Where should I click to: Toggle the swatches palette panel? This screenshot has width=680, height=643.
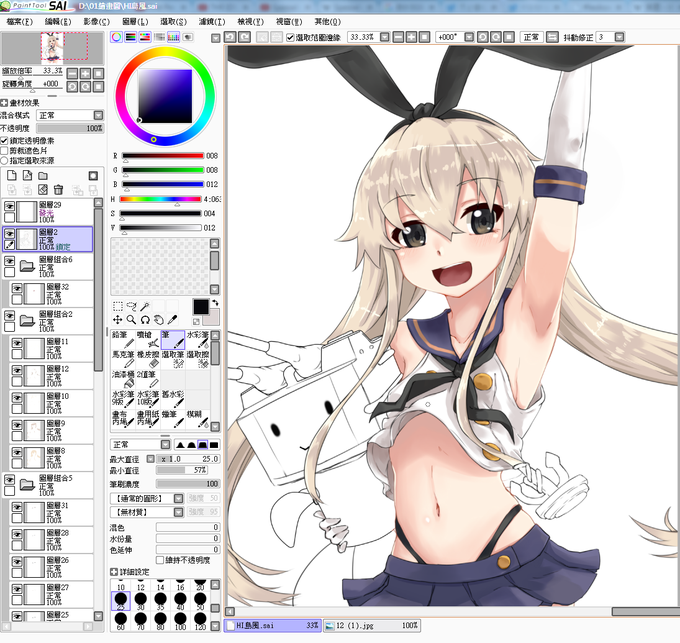pyautogui.click(x=173, y=37)
